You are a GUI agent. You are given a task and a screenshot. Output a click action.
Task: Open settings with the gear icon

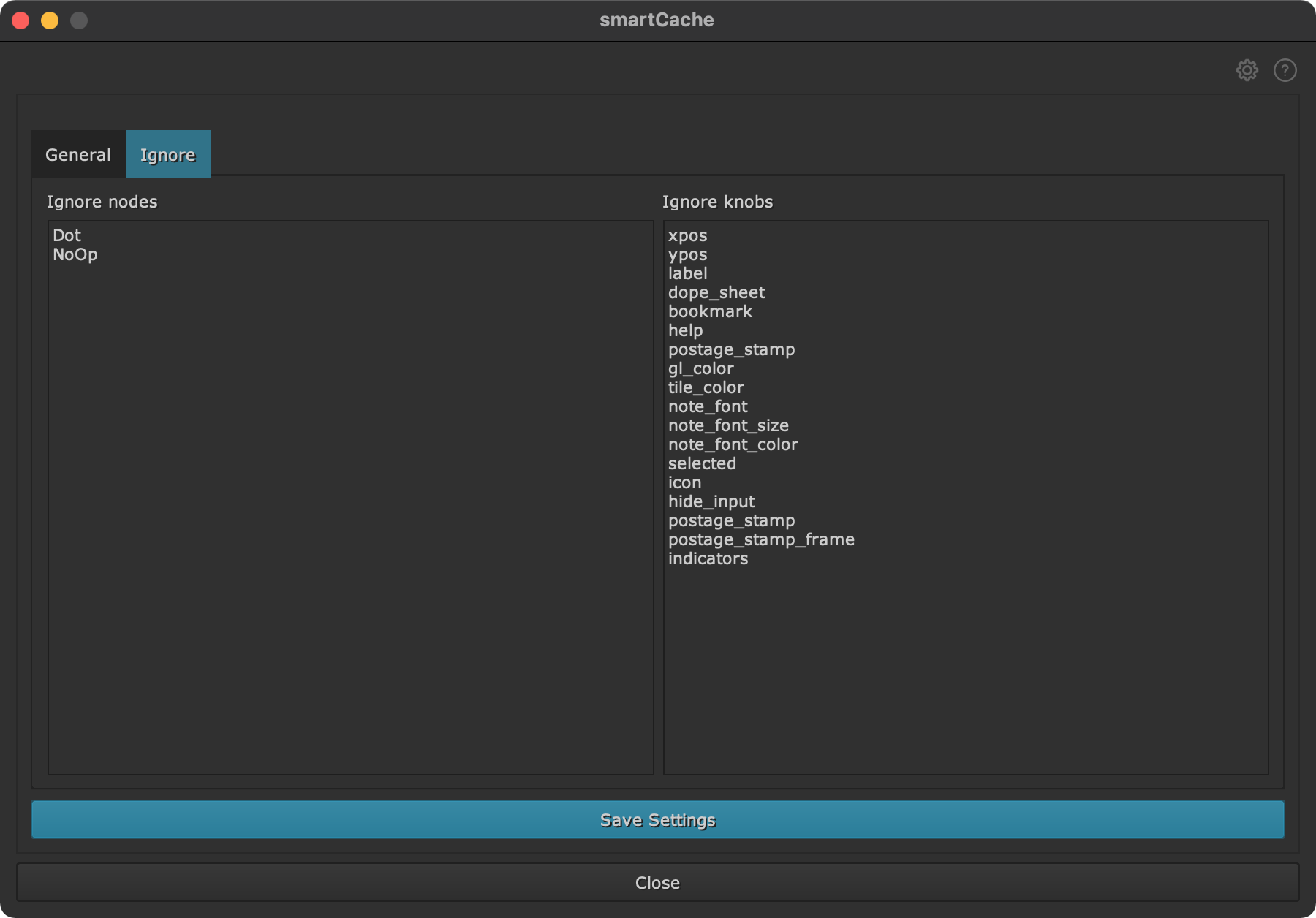coord(1247,70)
